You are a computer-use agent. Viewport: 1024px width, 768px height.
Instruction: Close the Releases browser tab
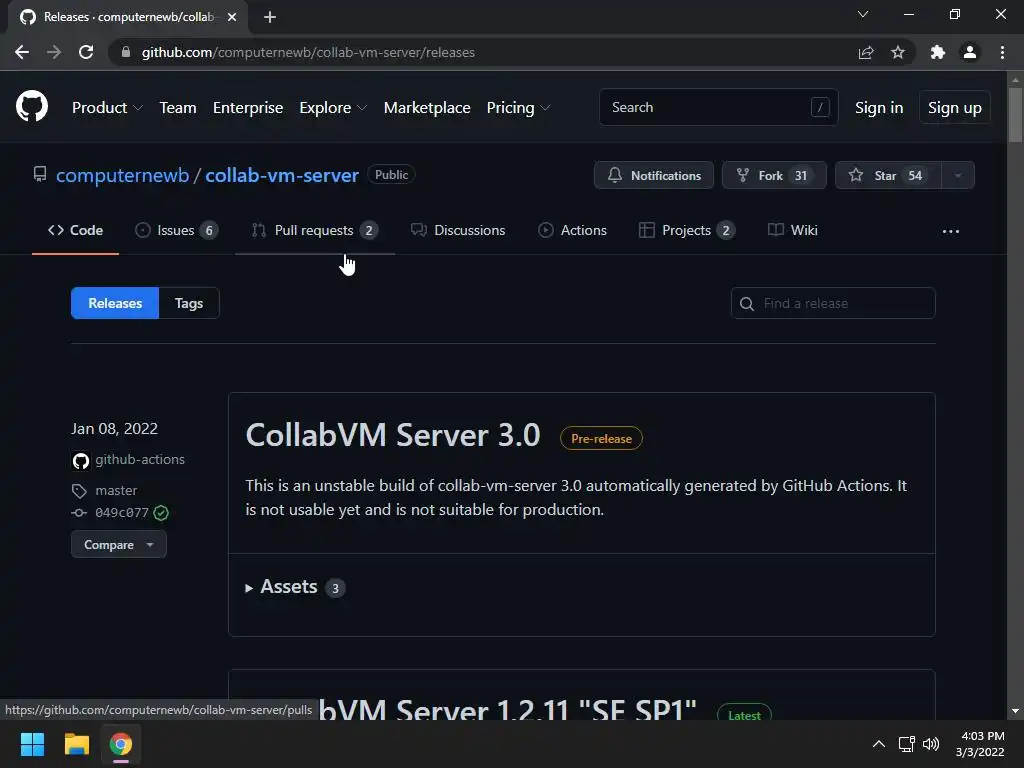pos(232,17)
